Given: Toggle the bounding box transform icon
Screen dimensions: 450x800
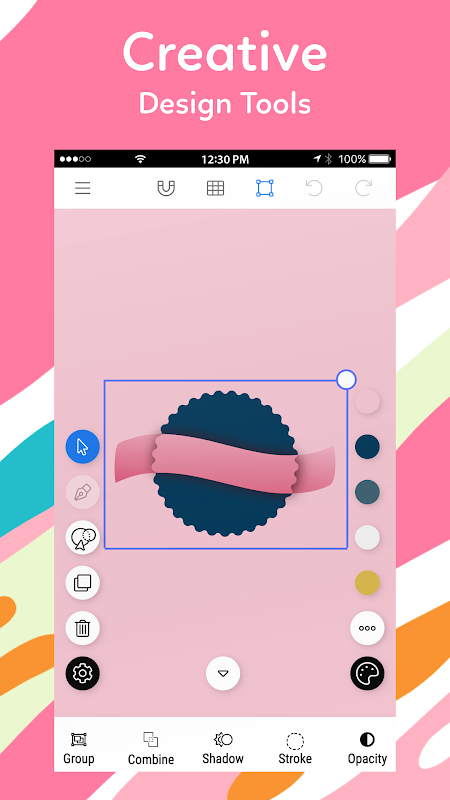Looking at the screenshot, I should [x=264, y=188].
